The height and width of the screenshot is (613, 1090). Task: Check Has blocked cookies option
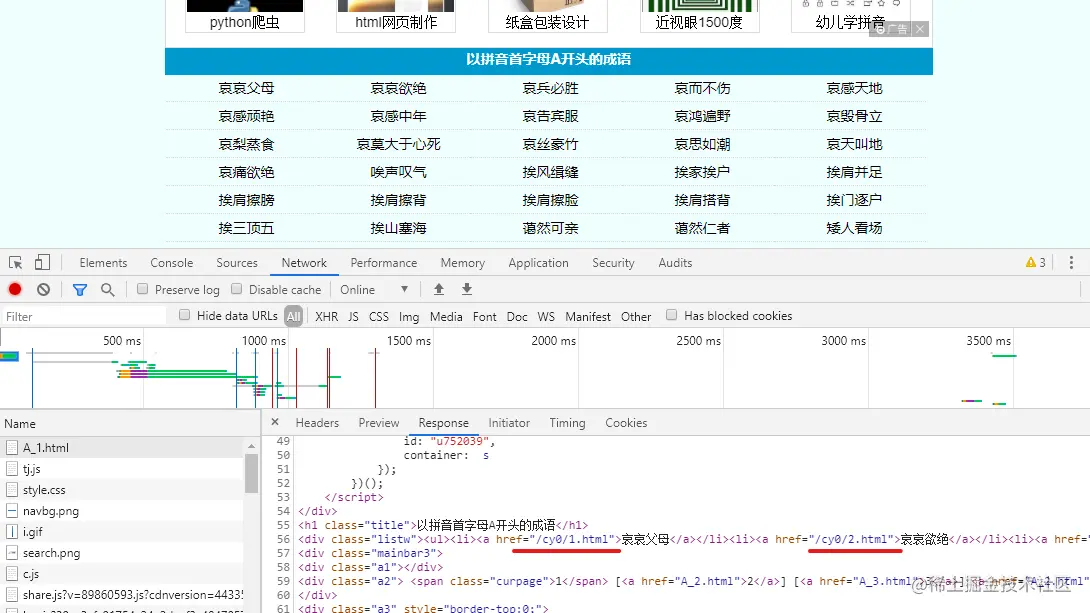click(x=672, y=315)
